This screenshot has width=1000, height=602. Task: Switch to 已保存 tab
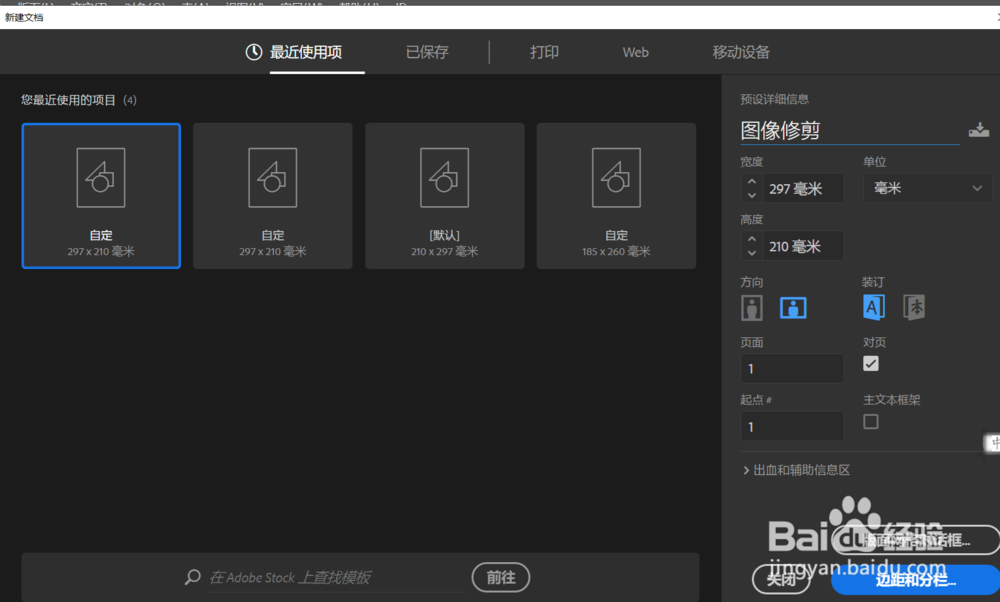pos(427,52)
